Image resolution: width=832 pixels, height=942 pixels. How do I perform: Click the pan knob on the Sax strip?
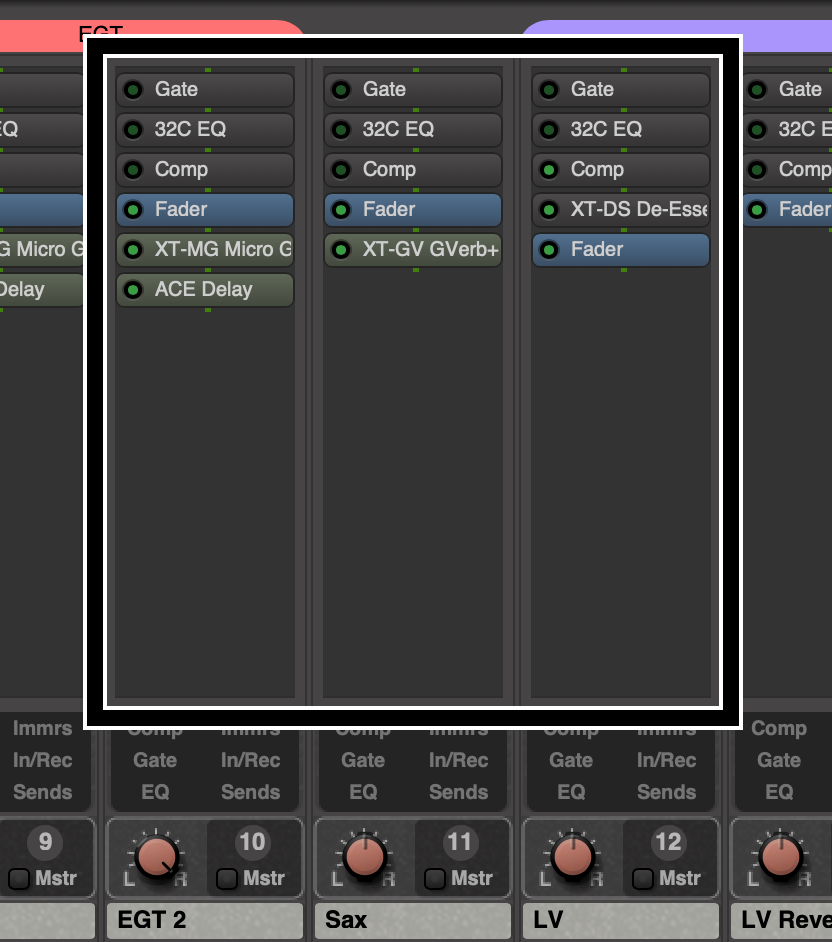pos(365,857)
